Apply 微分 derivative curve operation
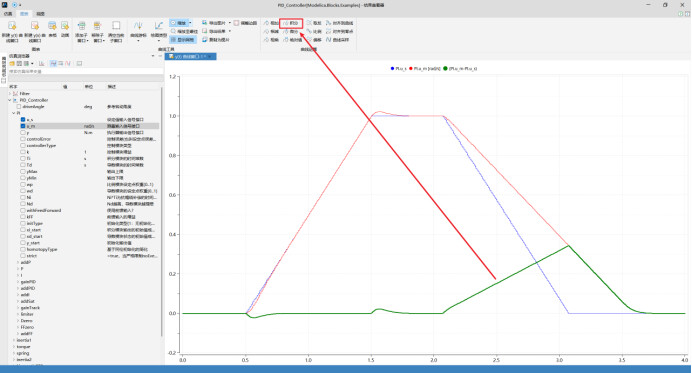 291,31
